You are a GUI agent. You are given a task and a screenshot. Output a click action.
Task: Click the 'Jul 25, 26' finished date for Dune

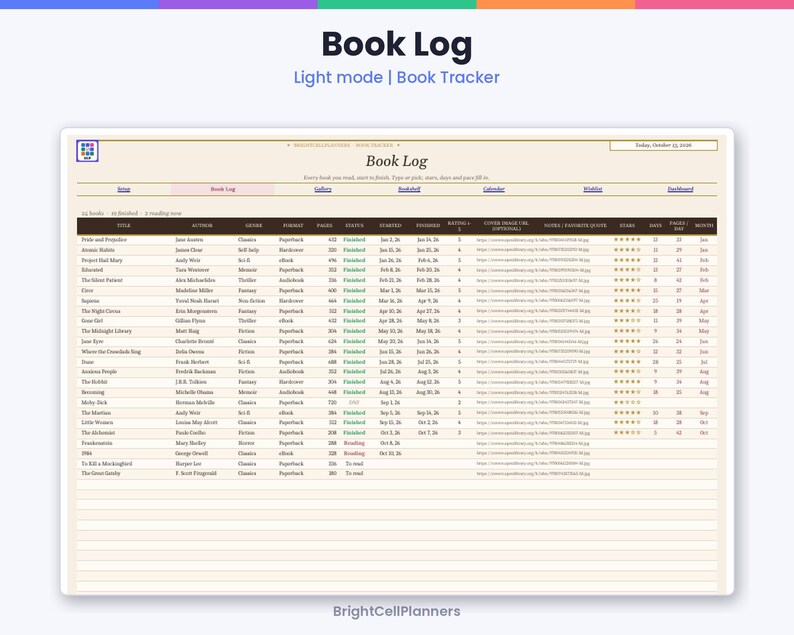coord(428,362)
